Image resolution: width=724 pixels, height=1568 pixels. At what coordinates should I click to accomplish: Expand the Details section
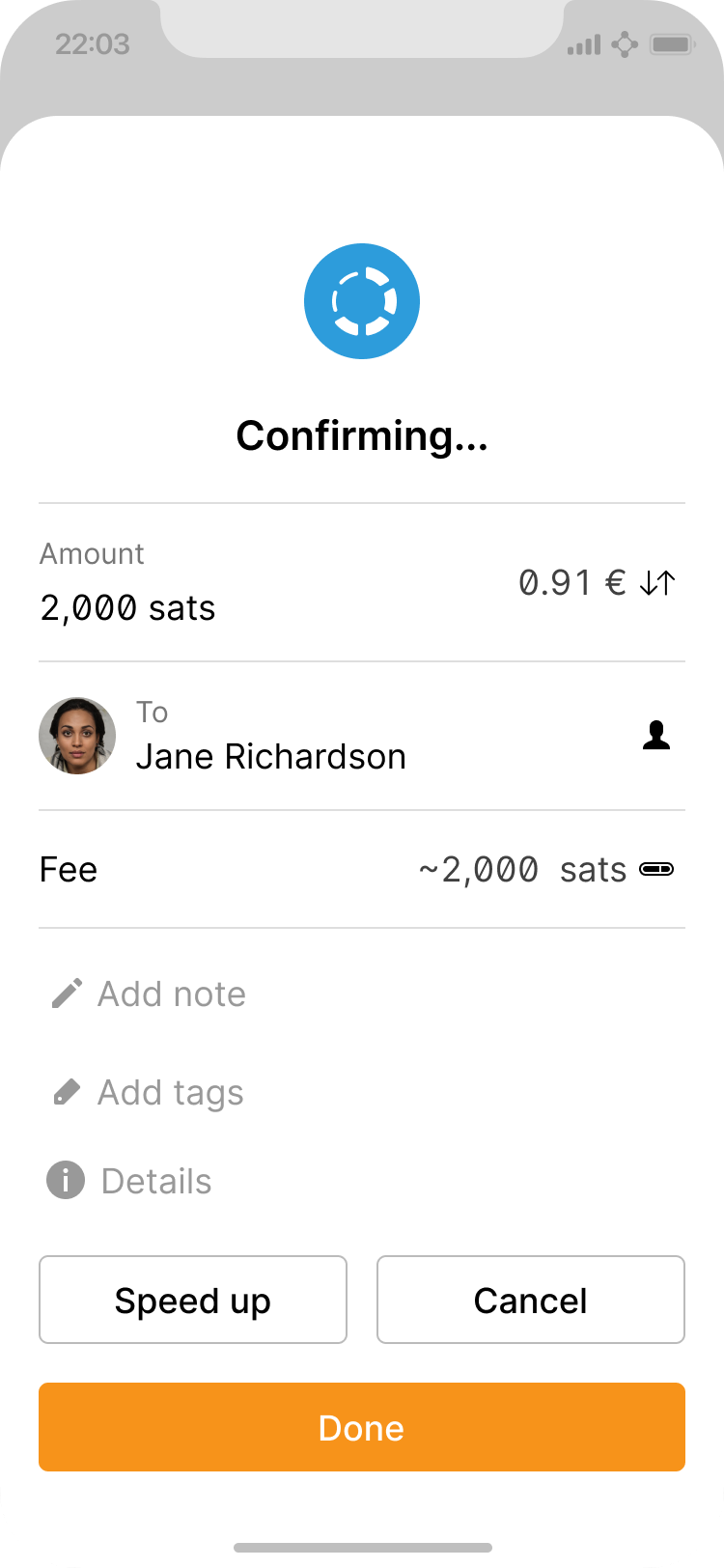tap(156, 1181)
